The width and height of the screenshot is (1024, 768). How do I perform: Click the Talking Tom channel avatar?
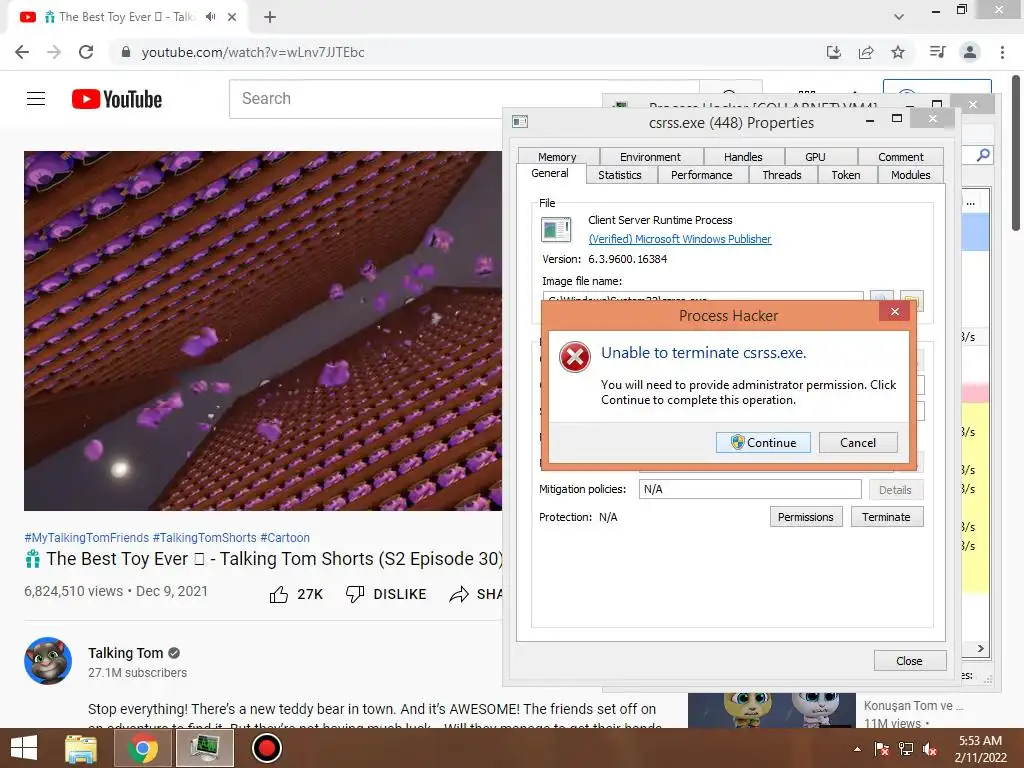[x=48, y=661]
